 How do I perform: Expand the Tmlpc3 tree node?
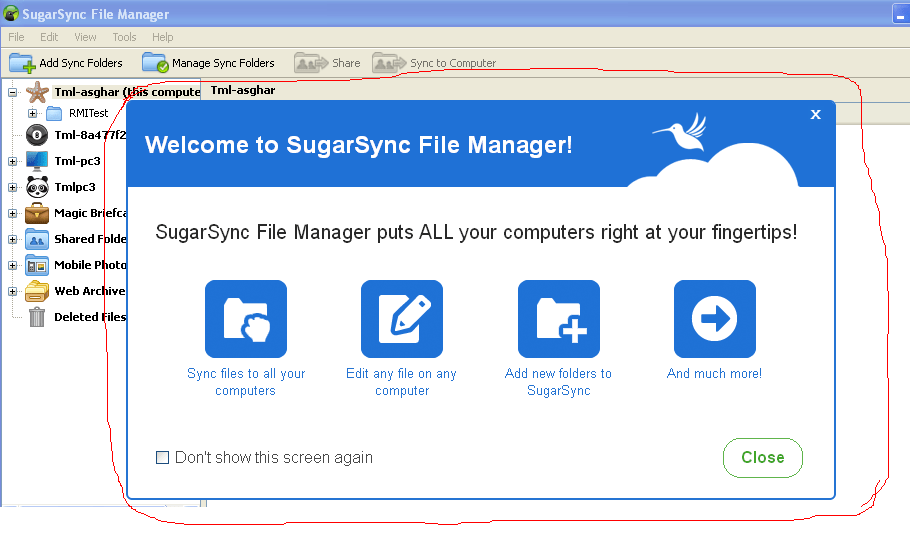click(12, 187)
